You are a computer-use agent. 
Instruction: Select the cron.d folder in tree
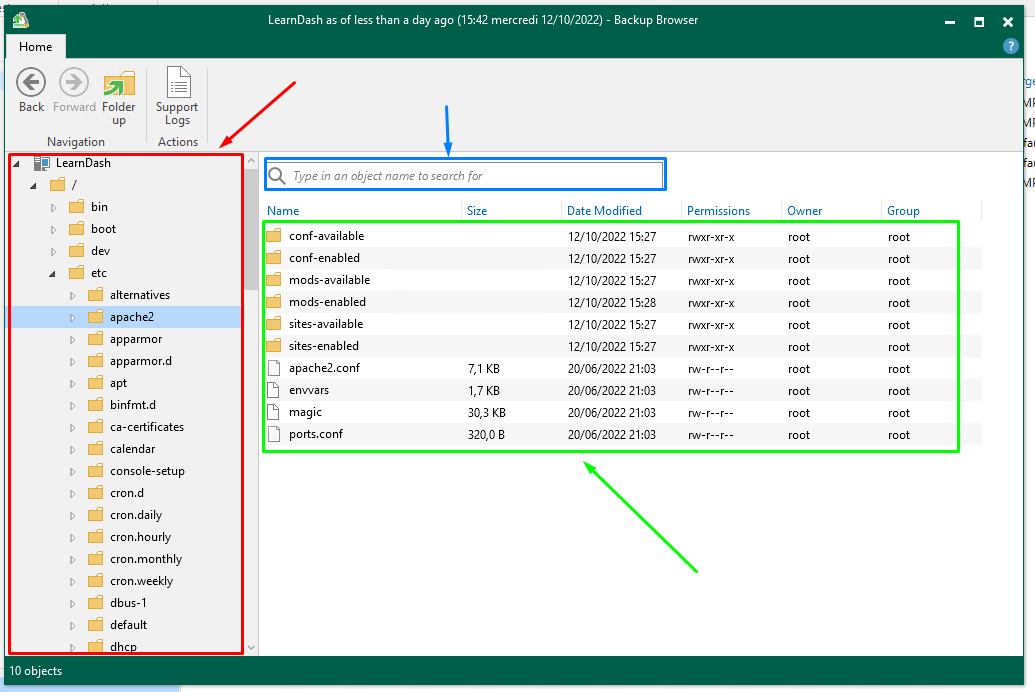click(127, 493)
